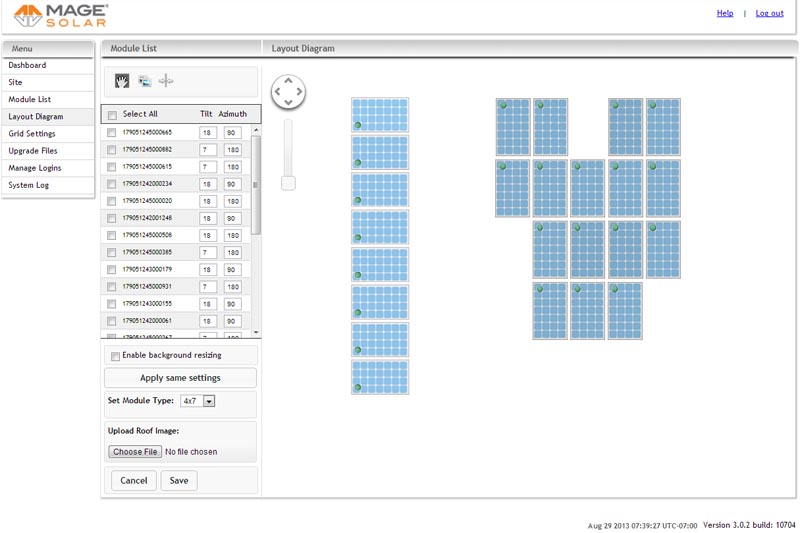This screenshot has height=533, width=800.
Task: Click the align/split modules icon
Action: [166, 81]
